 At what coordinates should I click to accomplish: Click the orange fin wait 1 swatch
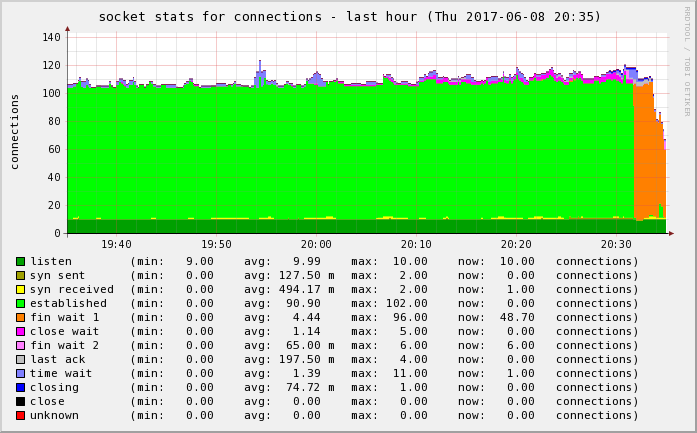point(20,317)
